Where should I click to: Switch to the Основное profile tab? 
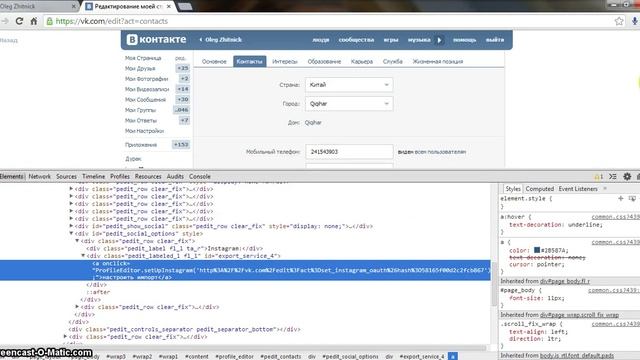tap(214, 61)
